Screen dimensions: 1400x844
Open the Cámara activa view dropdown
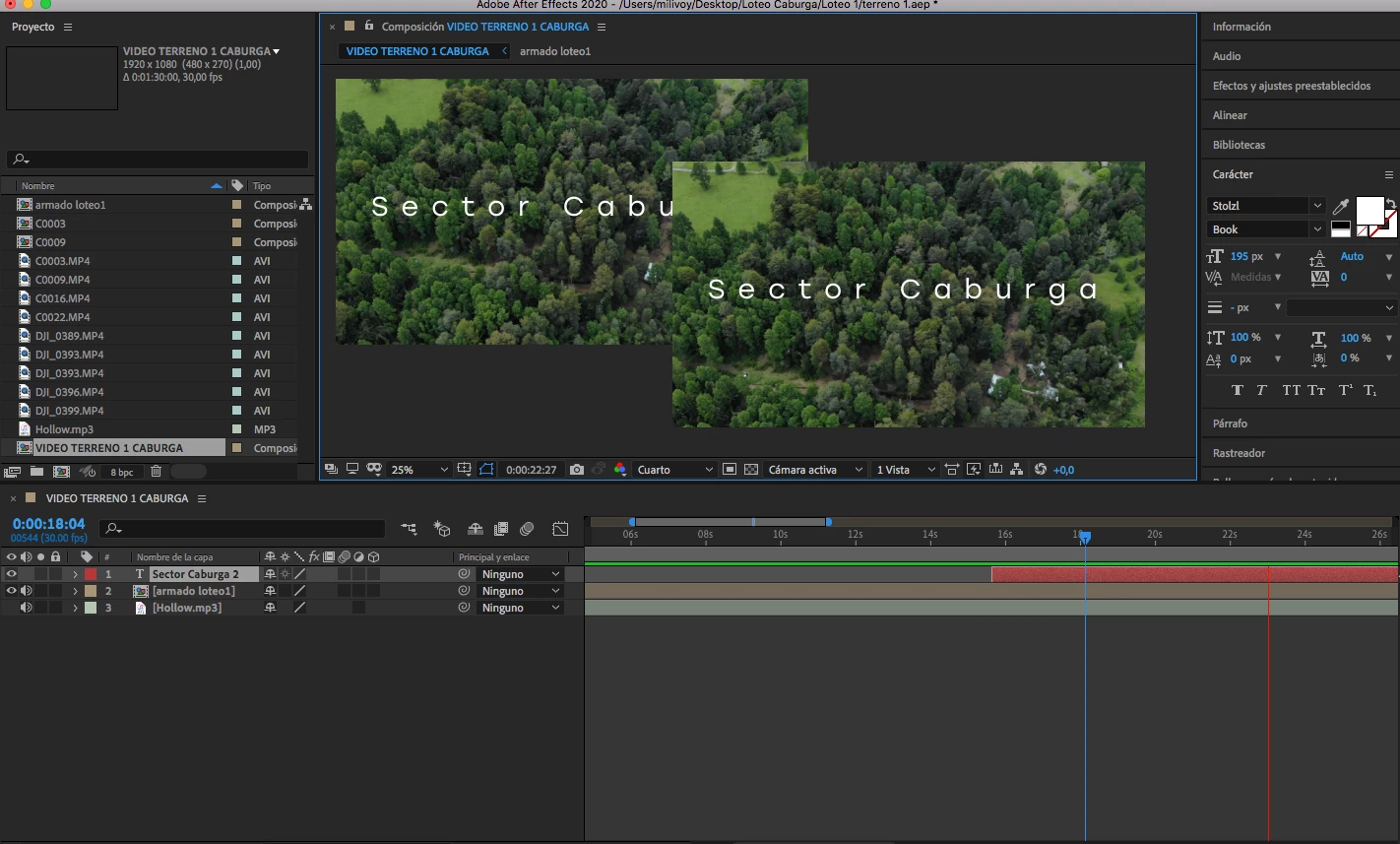coord(815,470)
